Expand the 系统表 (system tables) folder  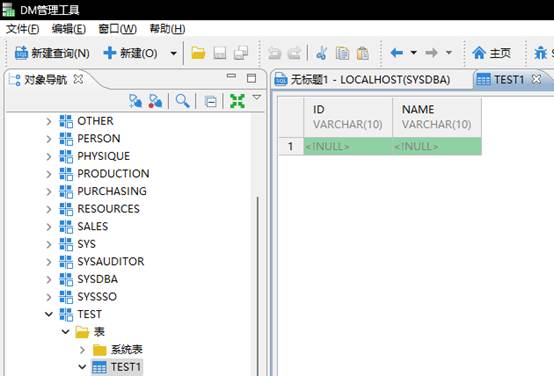[82, 350]
